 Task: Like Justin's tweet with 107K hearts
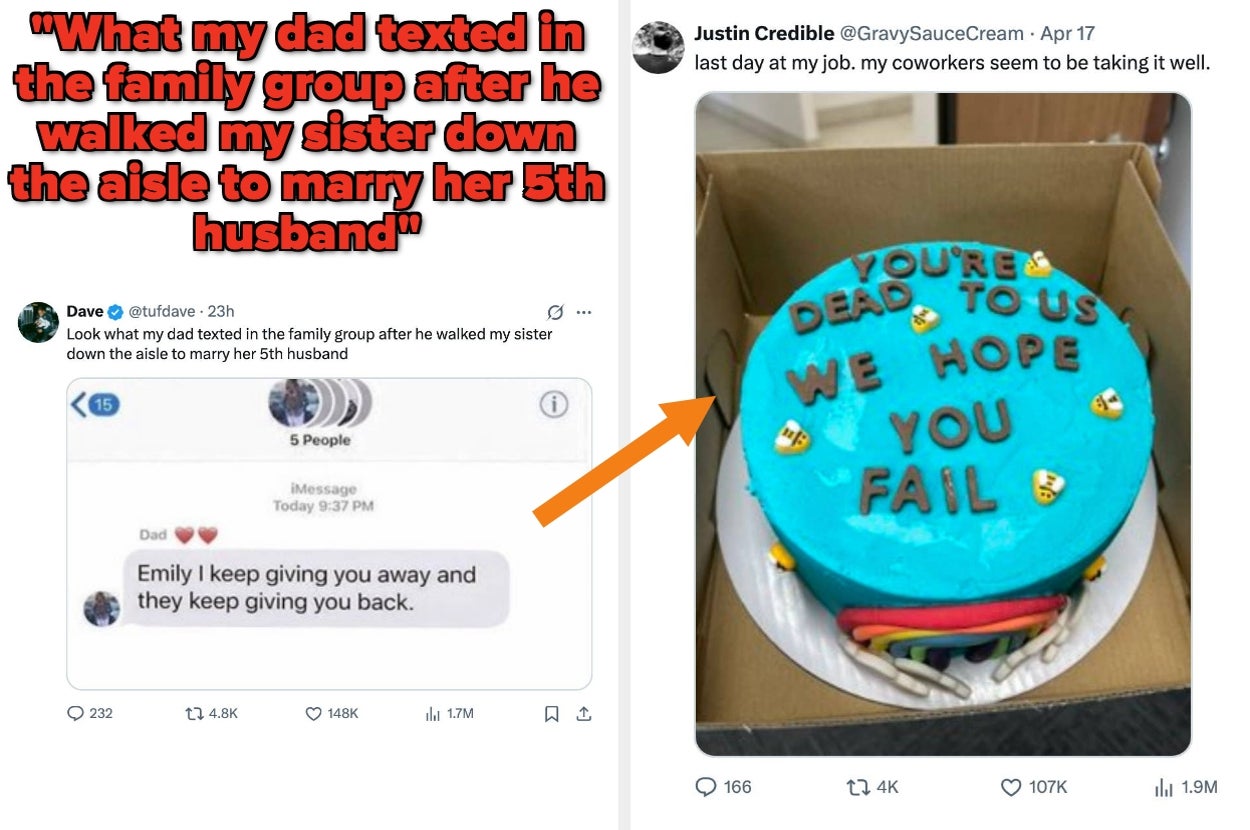coord(1011,787)
